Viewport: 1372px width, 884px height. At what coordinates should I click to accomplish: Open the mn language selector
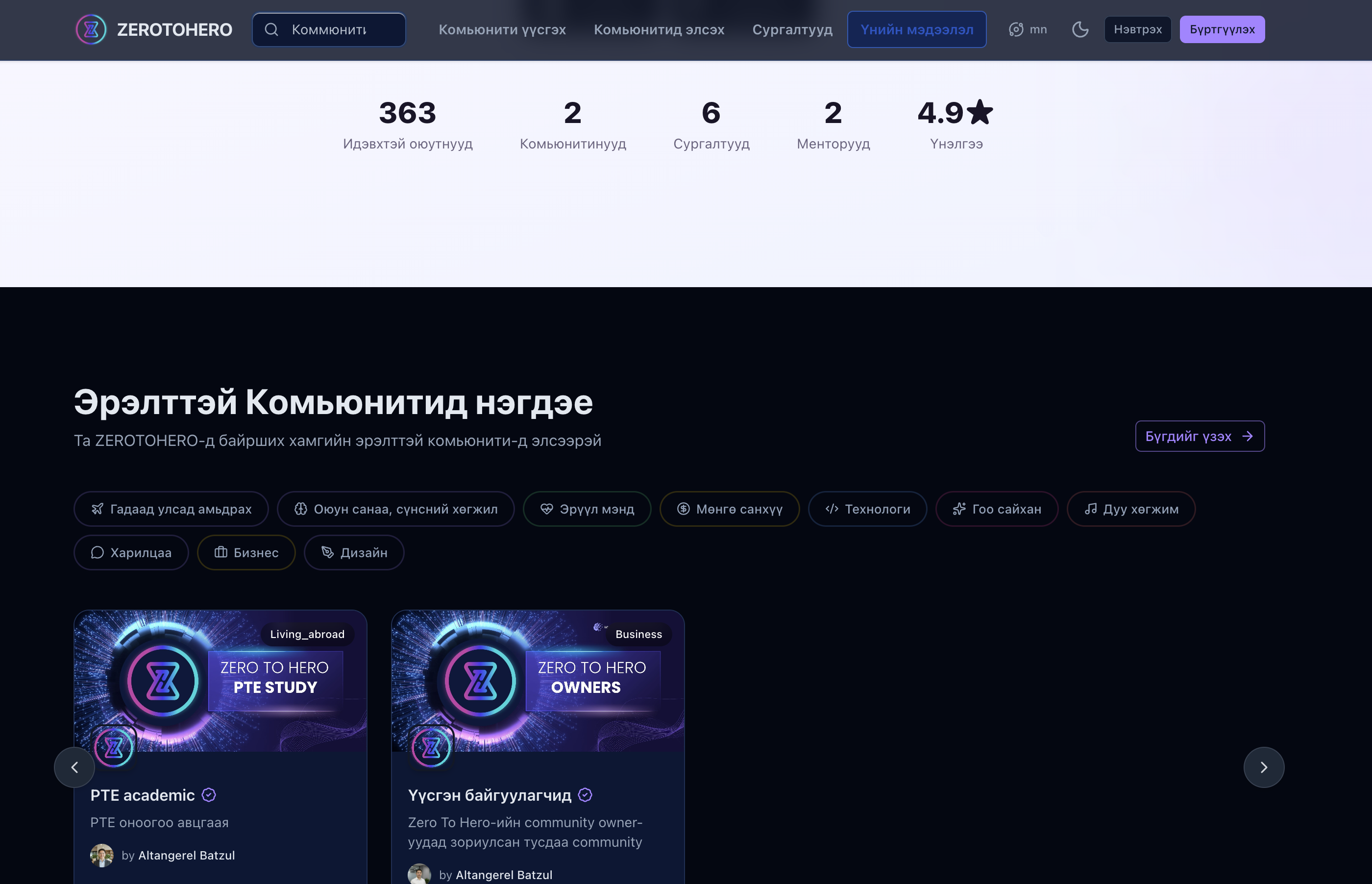click(x=1028, y=29)
